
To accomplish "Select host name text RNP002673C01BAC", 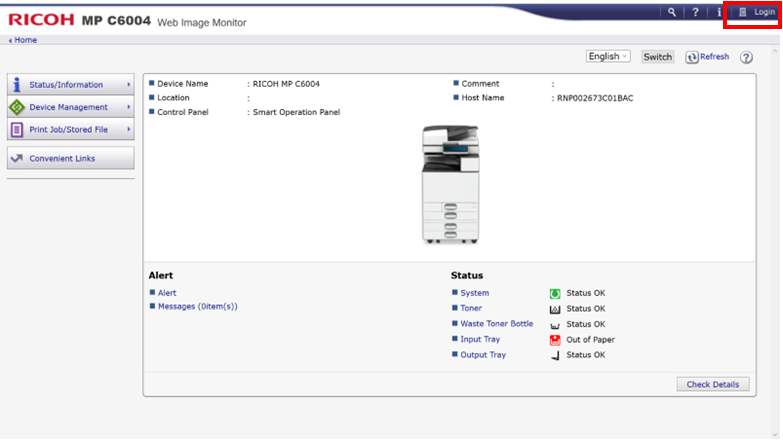I will tap(595, 98).
